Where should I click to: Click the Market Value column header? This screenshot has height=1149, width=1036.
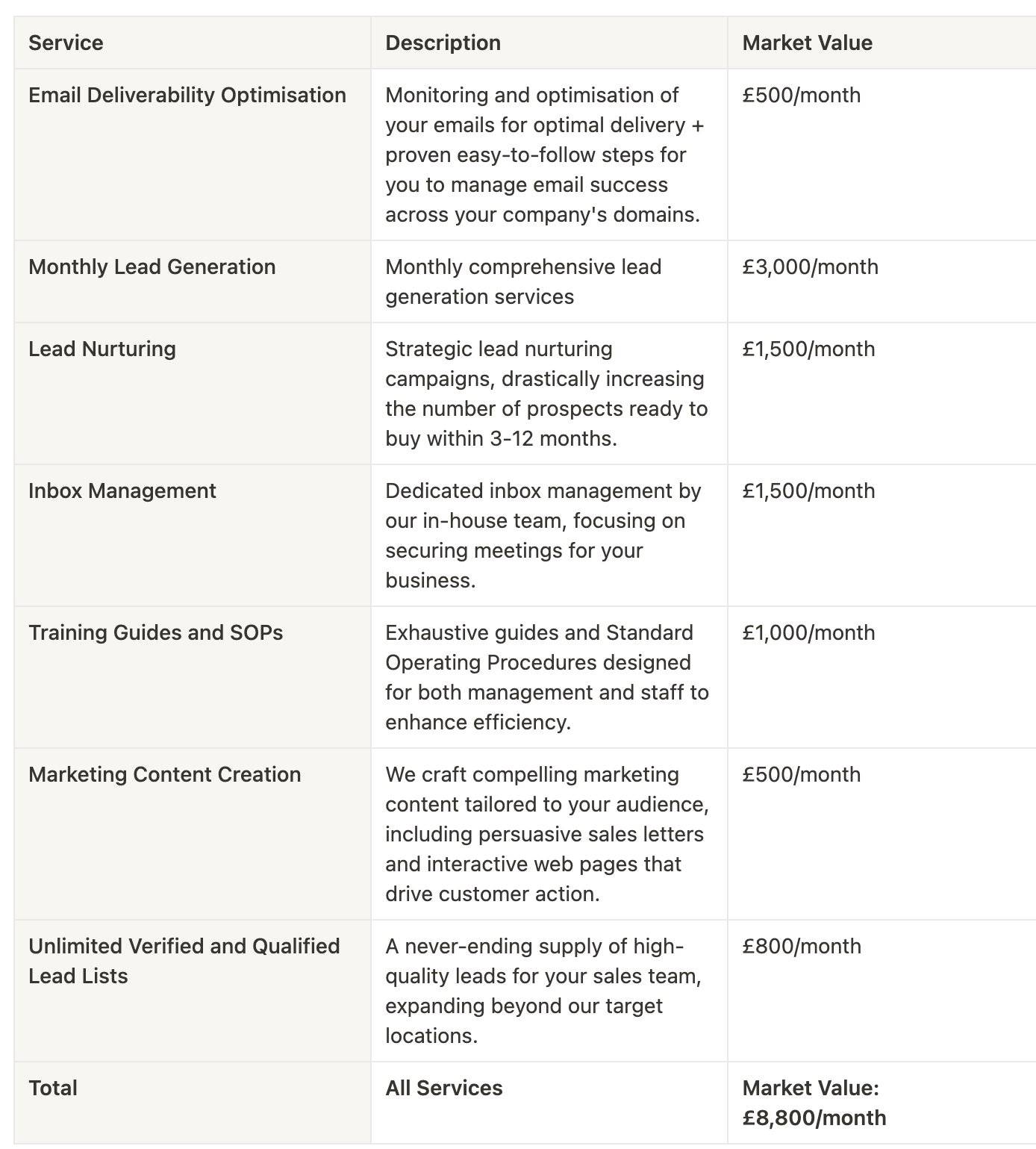point(882,43)
